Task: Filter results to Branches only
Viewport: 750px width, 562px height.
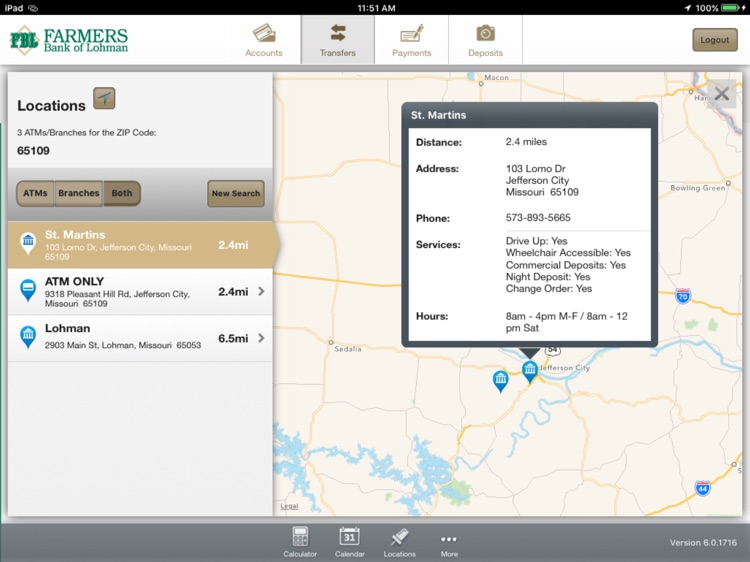Action: pos(78,193)
